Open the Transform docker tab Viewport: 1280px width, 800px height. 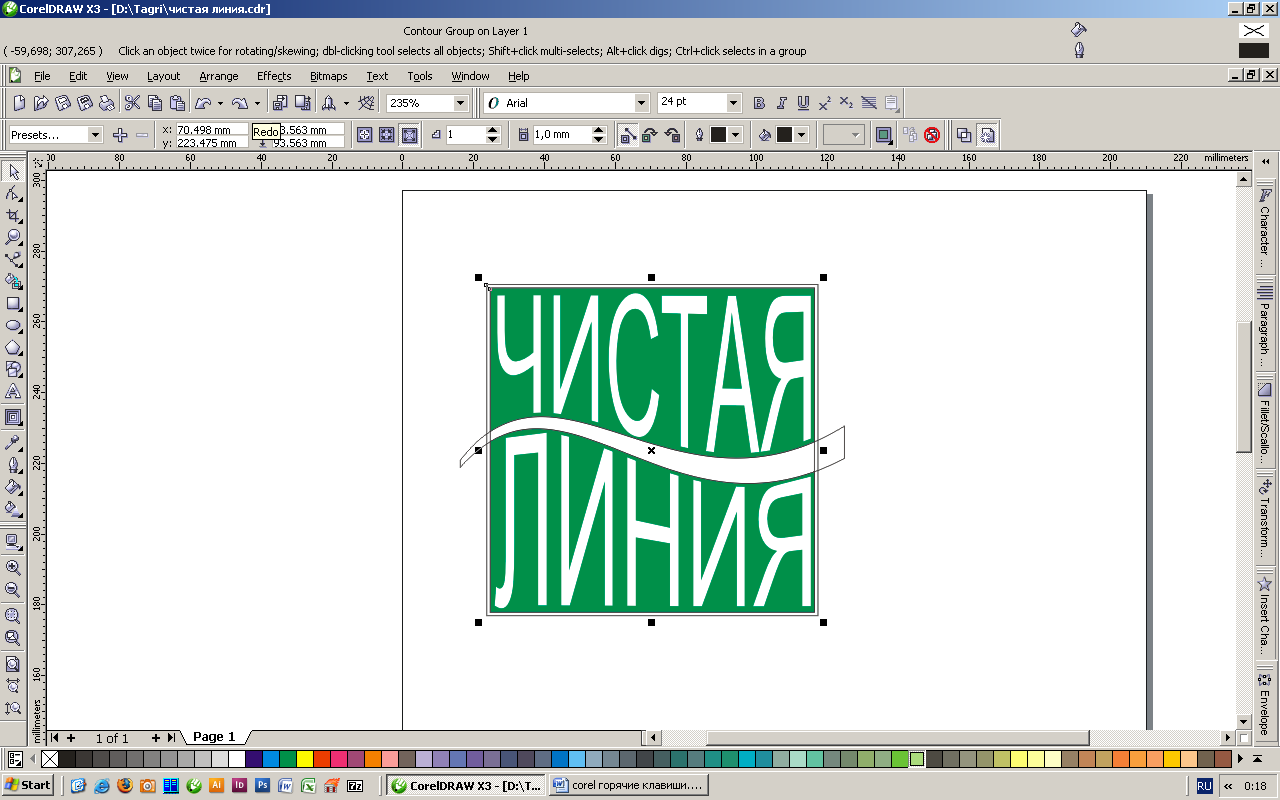pos(1265,518)
